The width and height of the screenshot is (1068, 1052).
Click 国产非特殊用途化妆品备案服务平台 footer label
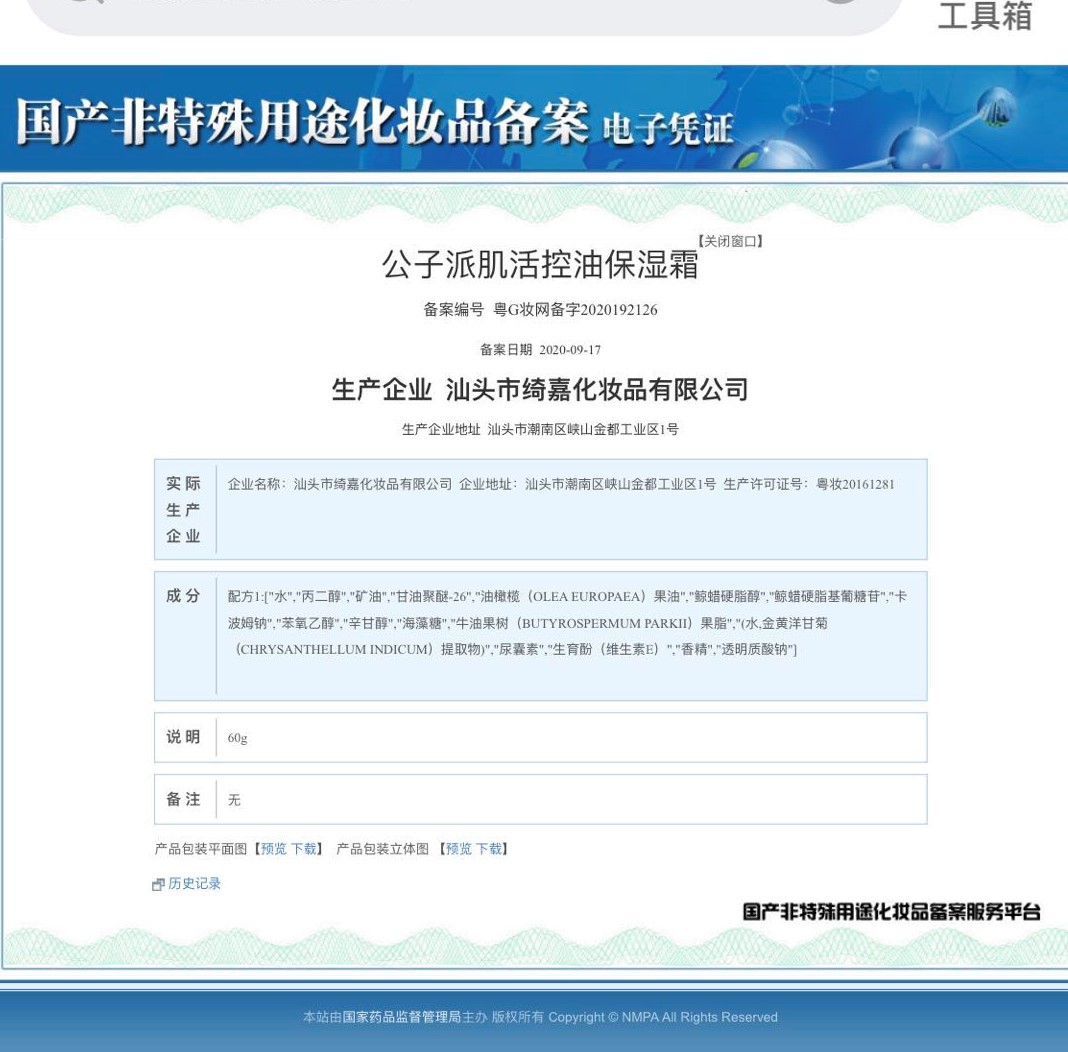click(x=892, y=912)
